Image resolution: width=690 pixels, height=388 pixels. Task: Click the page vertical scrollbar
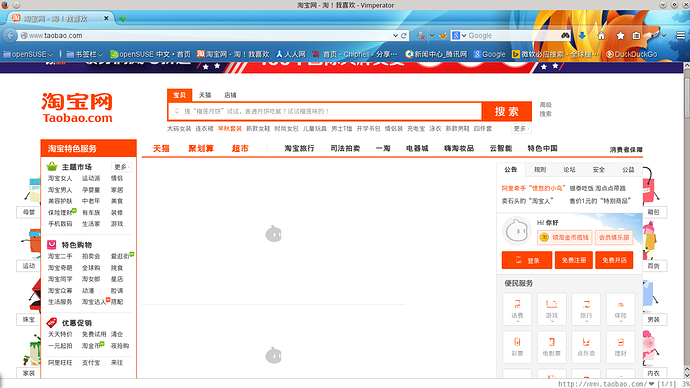(x=686, y=220)
